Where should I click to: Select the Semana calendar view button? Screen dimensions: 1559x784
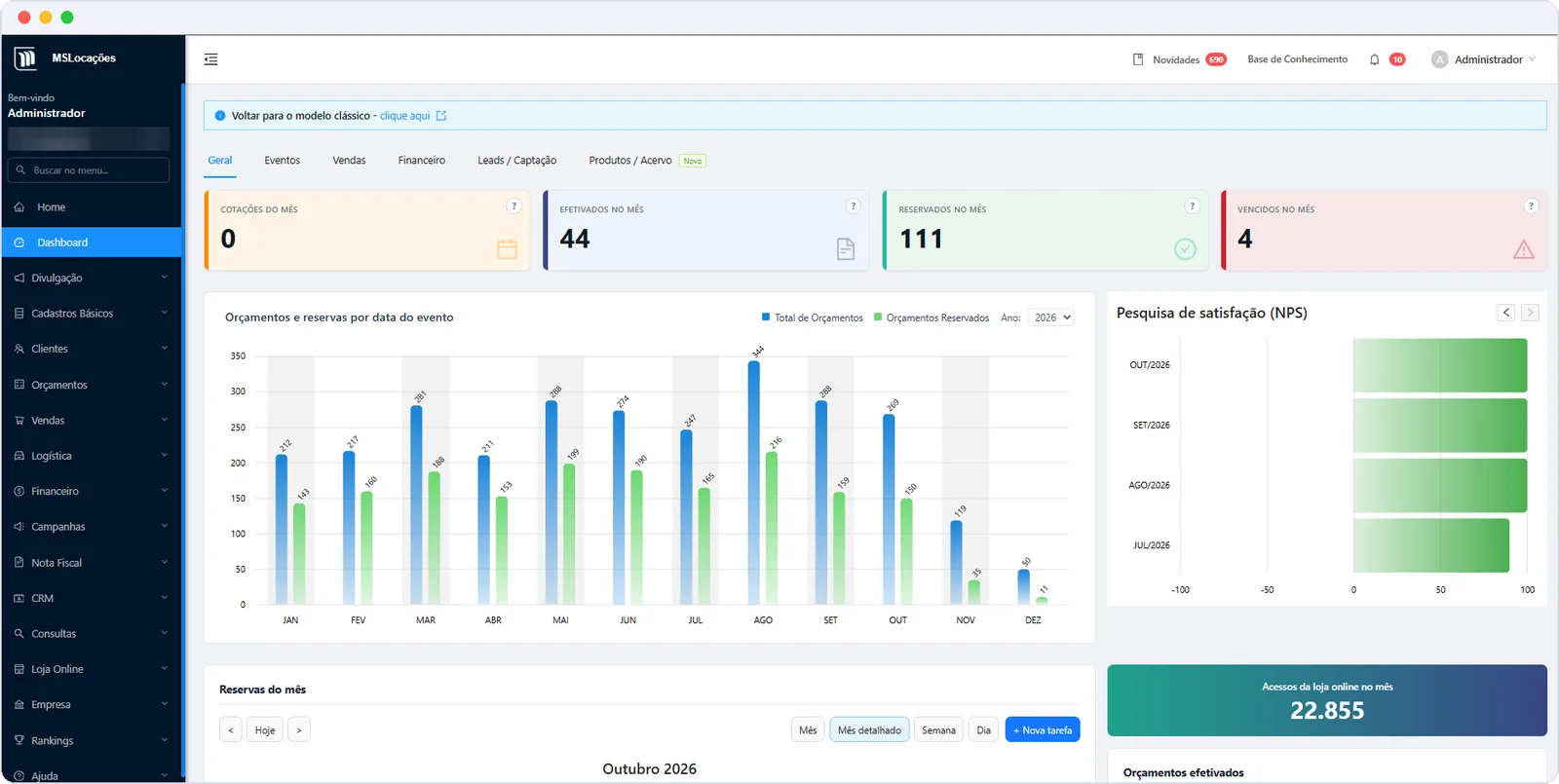938,729
